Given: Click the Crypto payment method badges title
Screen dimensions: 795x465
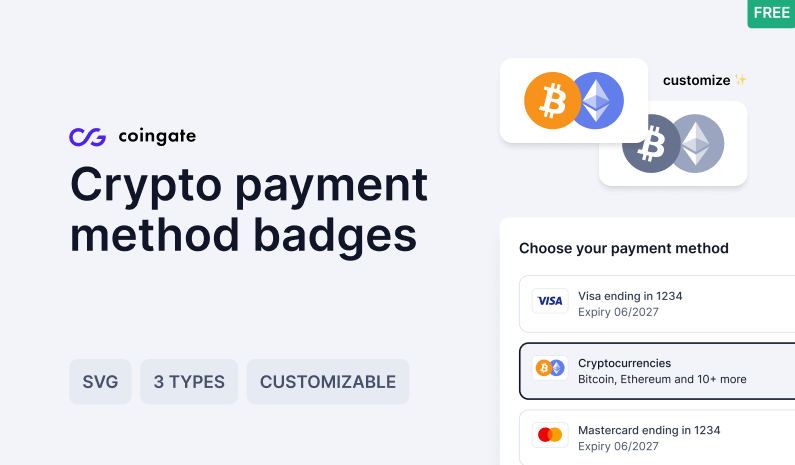Looking at the screenshot, I should click(x=248, y=210).
